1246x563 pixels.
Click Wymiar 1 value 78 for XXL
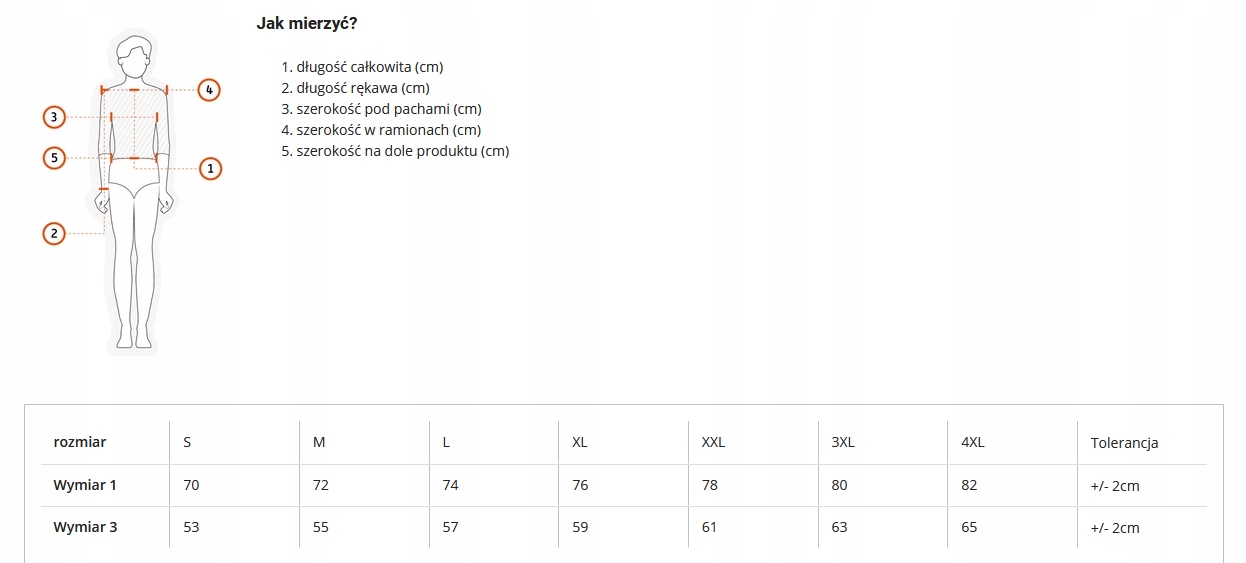coord(709,485)
